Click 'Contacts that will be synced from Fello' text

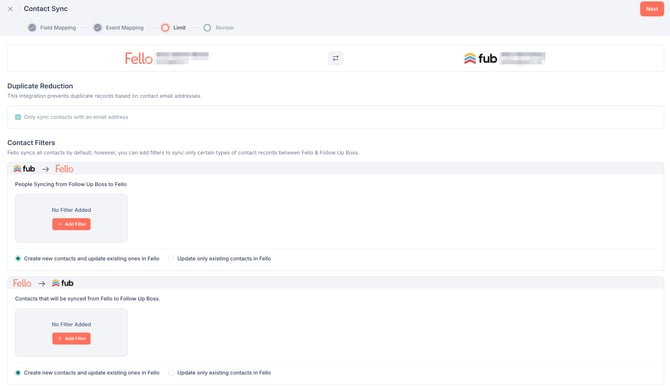87,299
